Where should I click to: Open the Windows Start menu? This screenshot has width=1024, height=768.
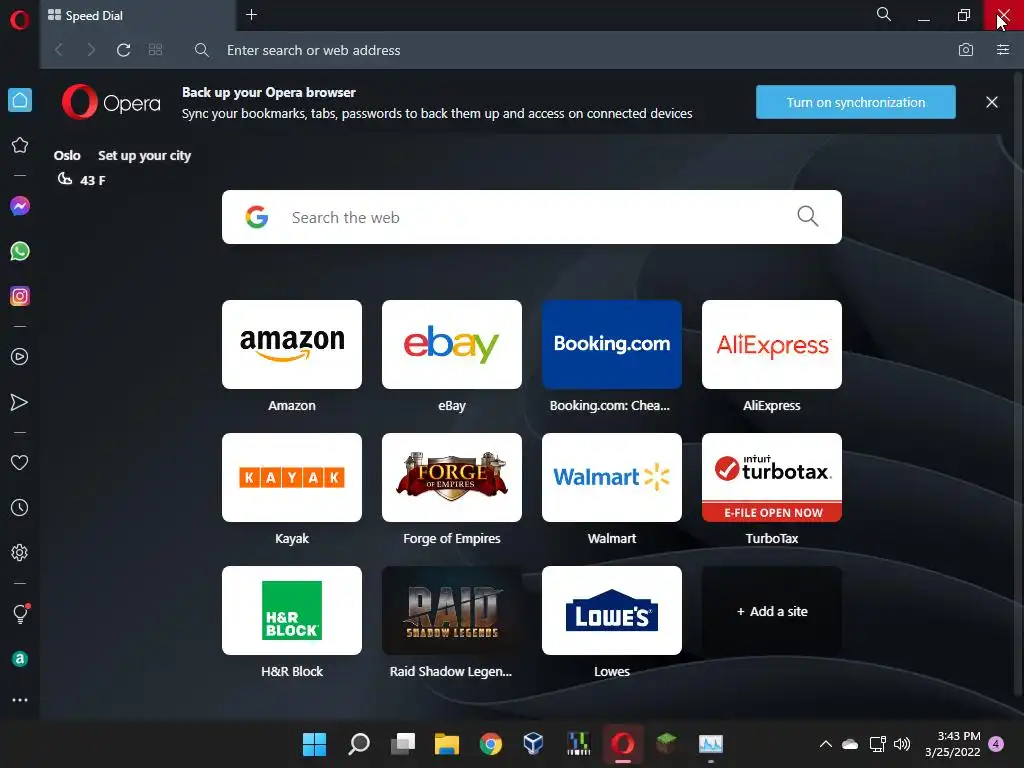[314, 744]
